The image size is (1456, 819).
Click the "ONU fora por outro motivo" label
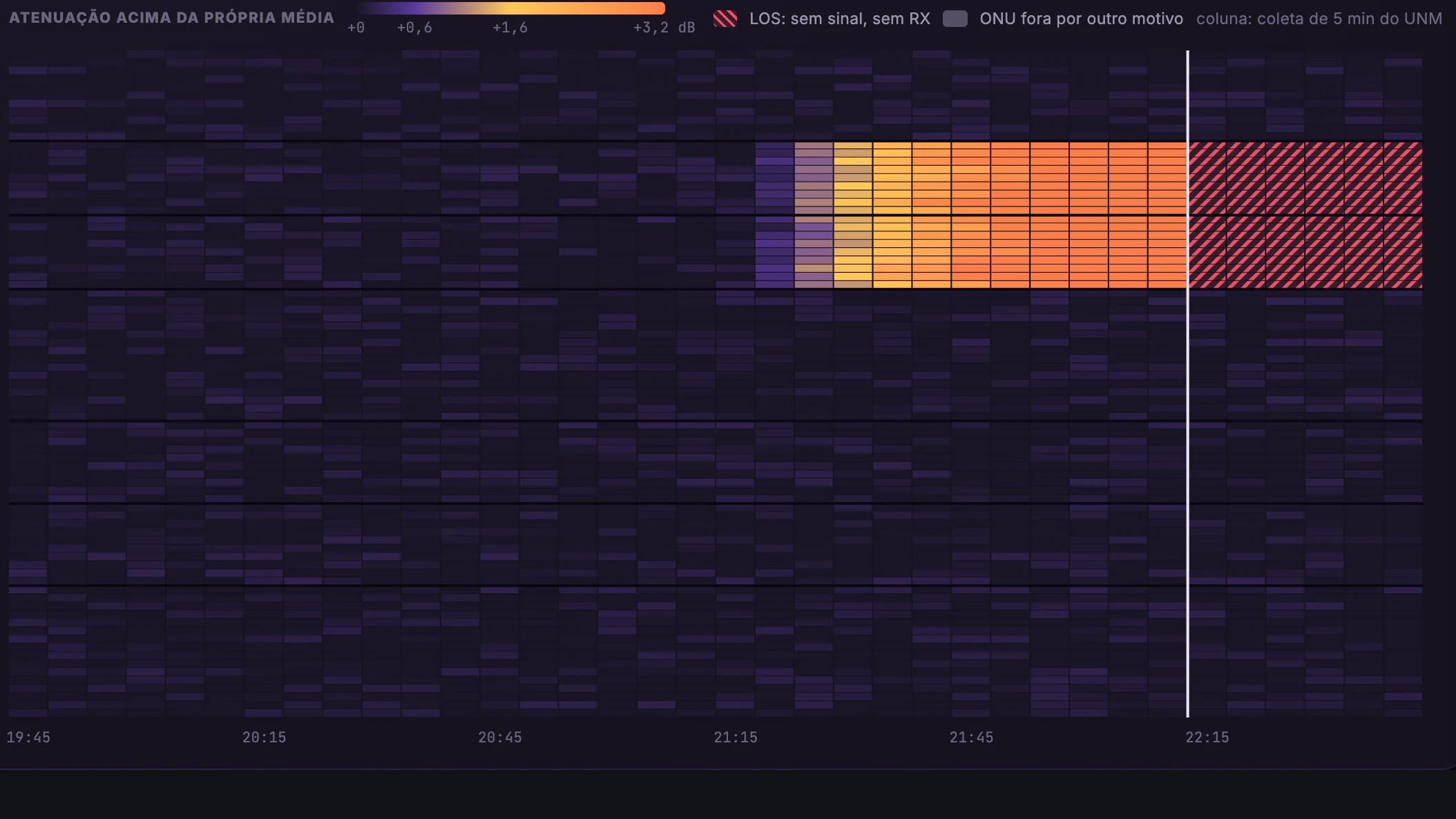(1081, 19)
